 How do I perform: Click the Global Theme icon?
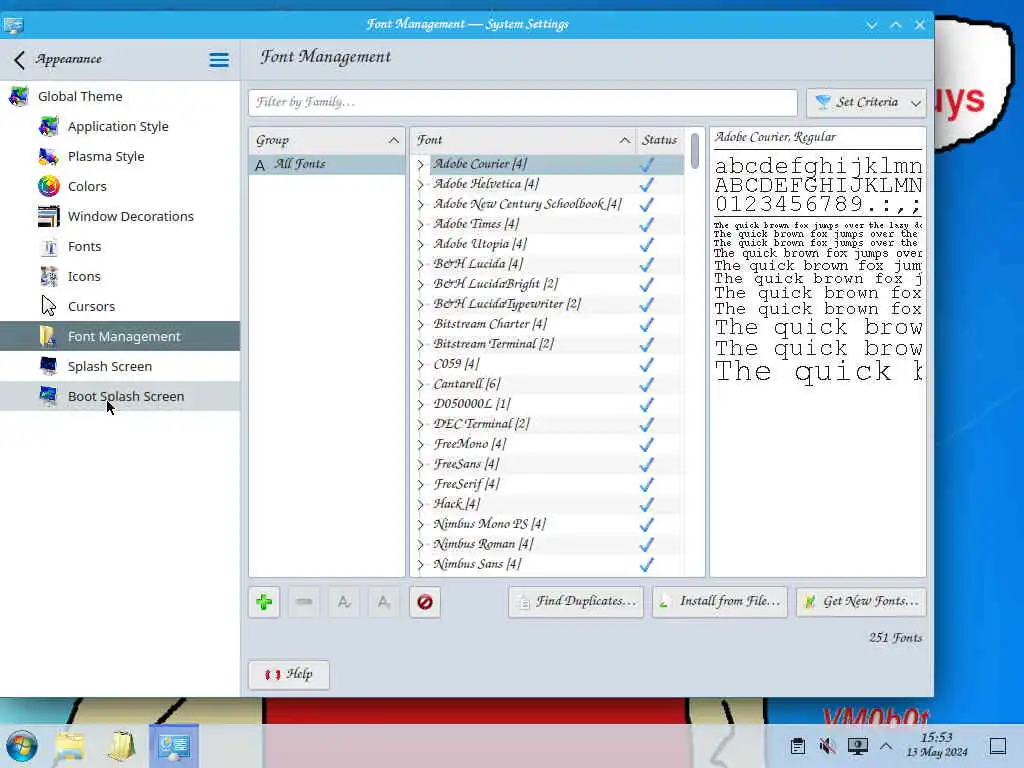[18, 96]
